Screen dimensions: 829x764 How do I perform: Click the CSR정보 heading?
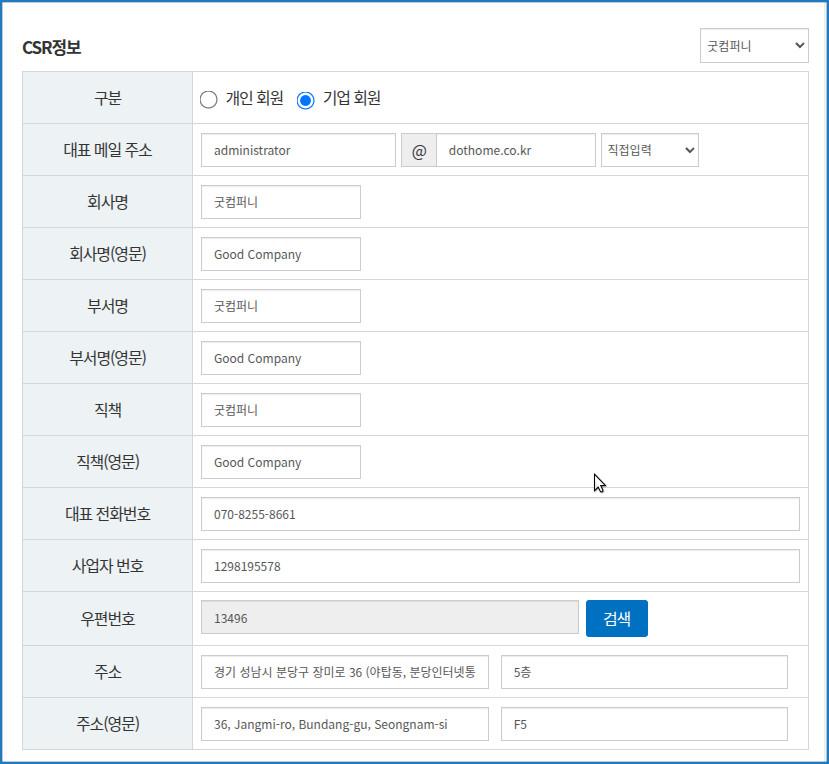point(52,48)
